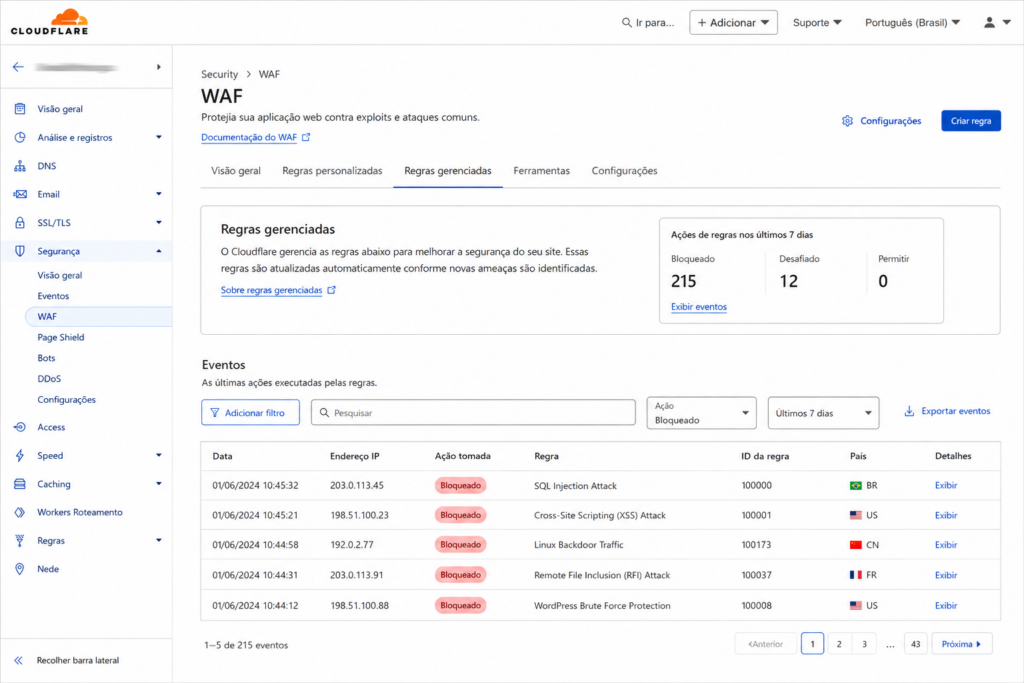Open the Exibir eventos link

click(699, 307)
